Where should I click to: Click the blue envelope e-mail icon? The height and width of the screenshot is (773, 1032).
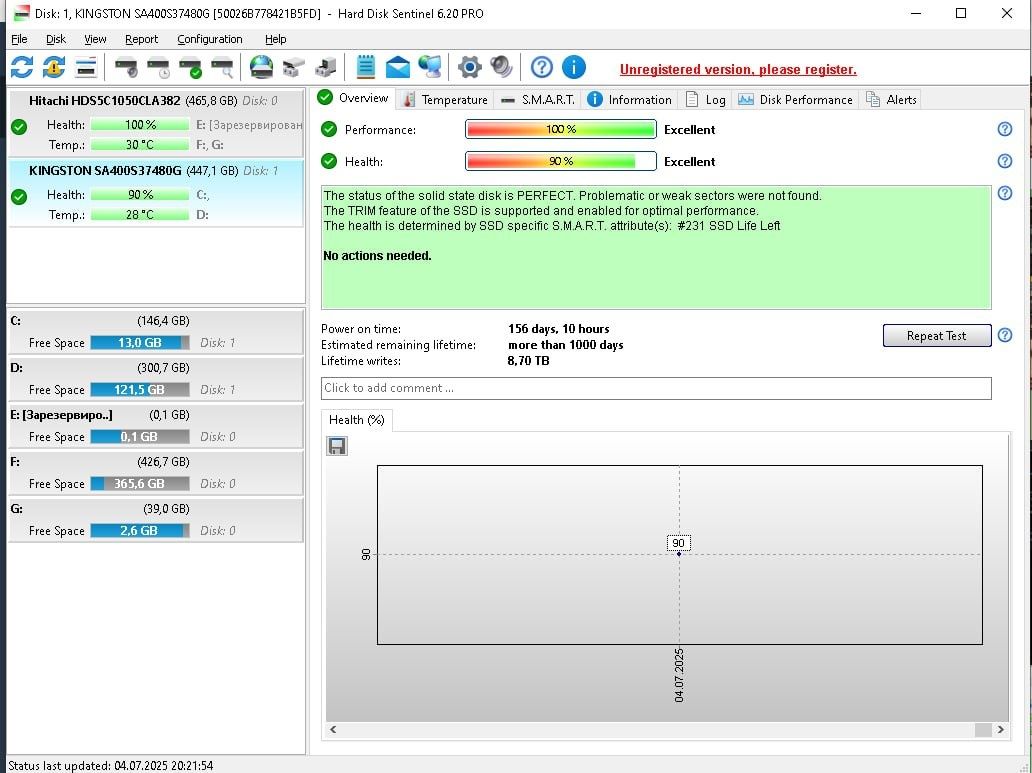398,67
